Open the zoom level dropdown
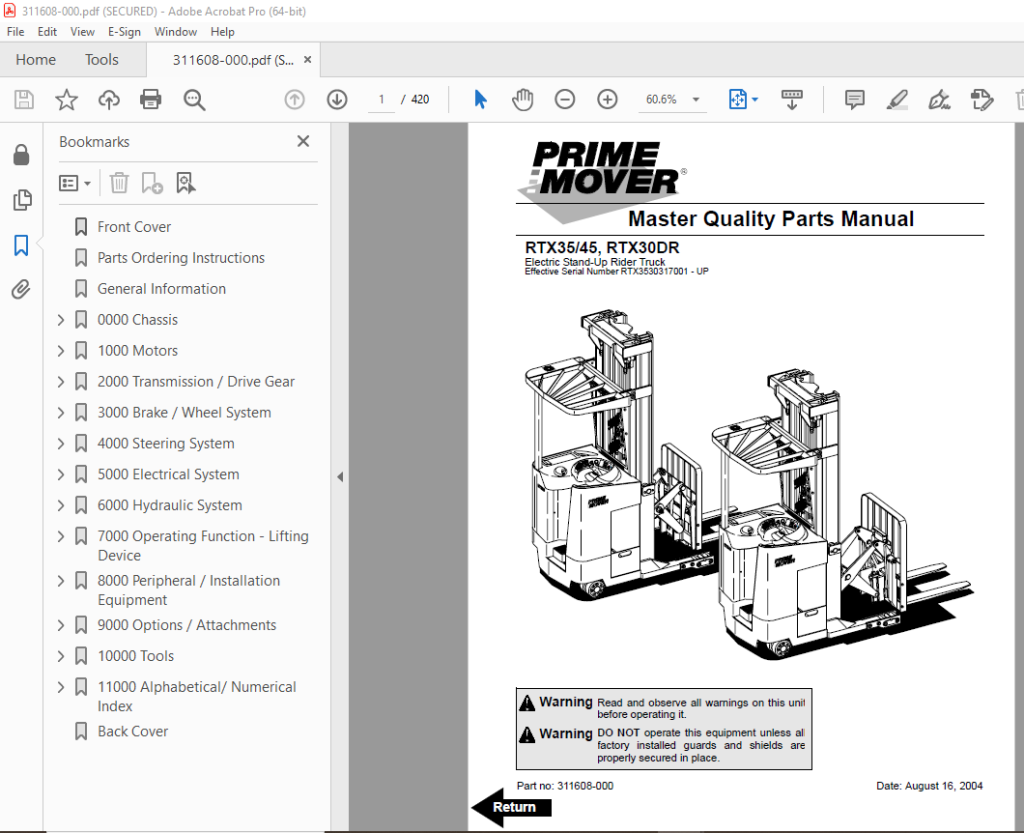This screenshot has width=1024, height=833. tap(696, 100)
